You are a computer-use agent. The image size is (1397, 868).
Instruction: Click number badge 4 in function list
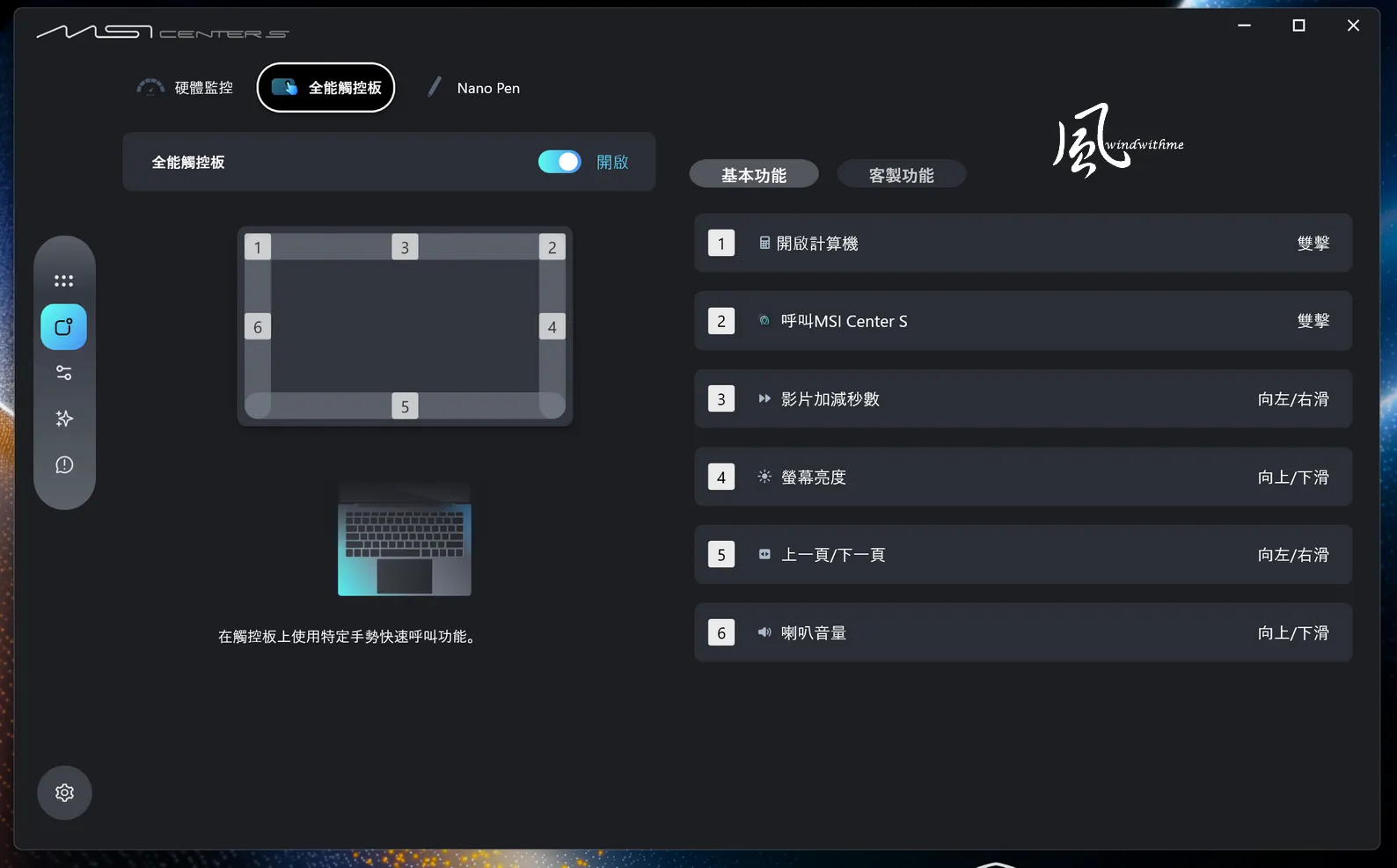tap(721, 477)
